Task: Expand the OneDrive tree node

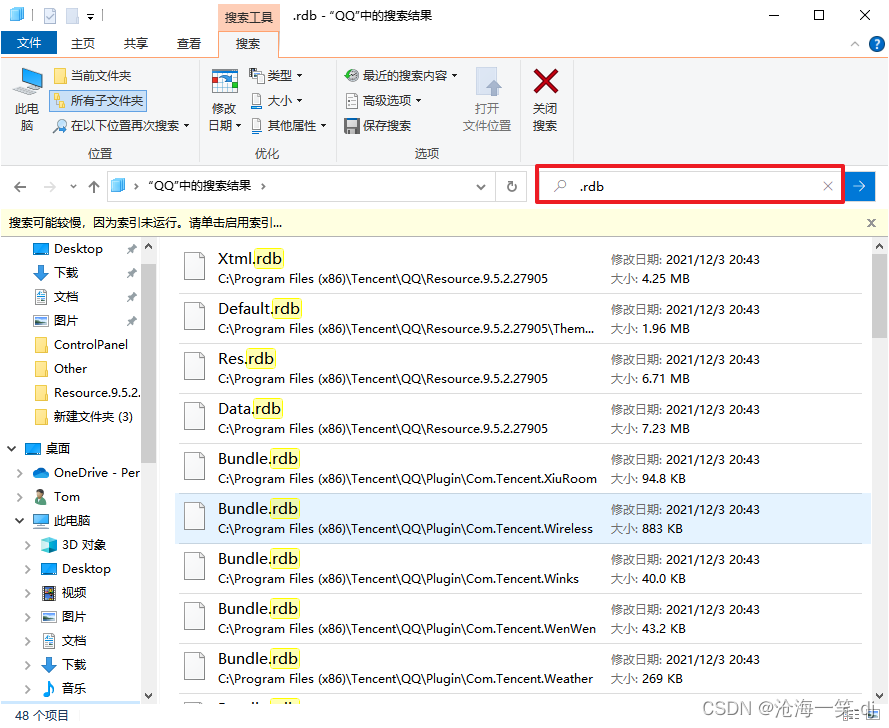Action: pos(20,473)
